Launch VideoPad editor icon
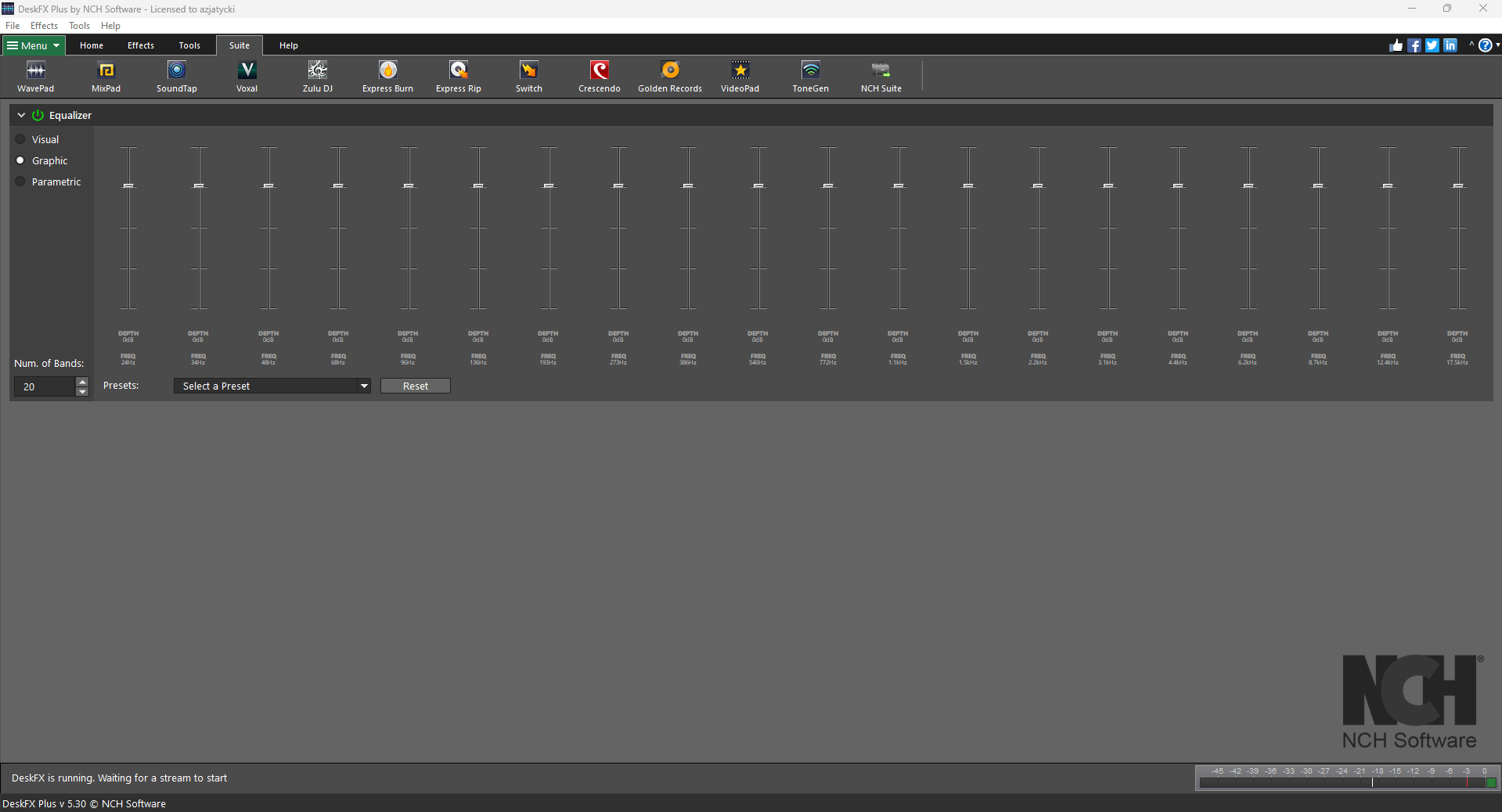1502x812 pixels. click(x=740, y=77)
